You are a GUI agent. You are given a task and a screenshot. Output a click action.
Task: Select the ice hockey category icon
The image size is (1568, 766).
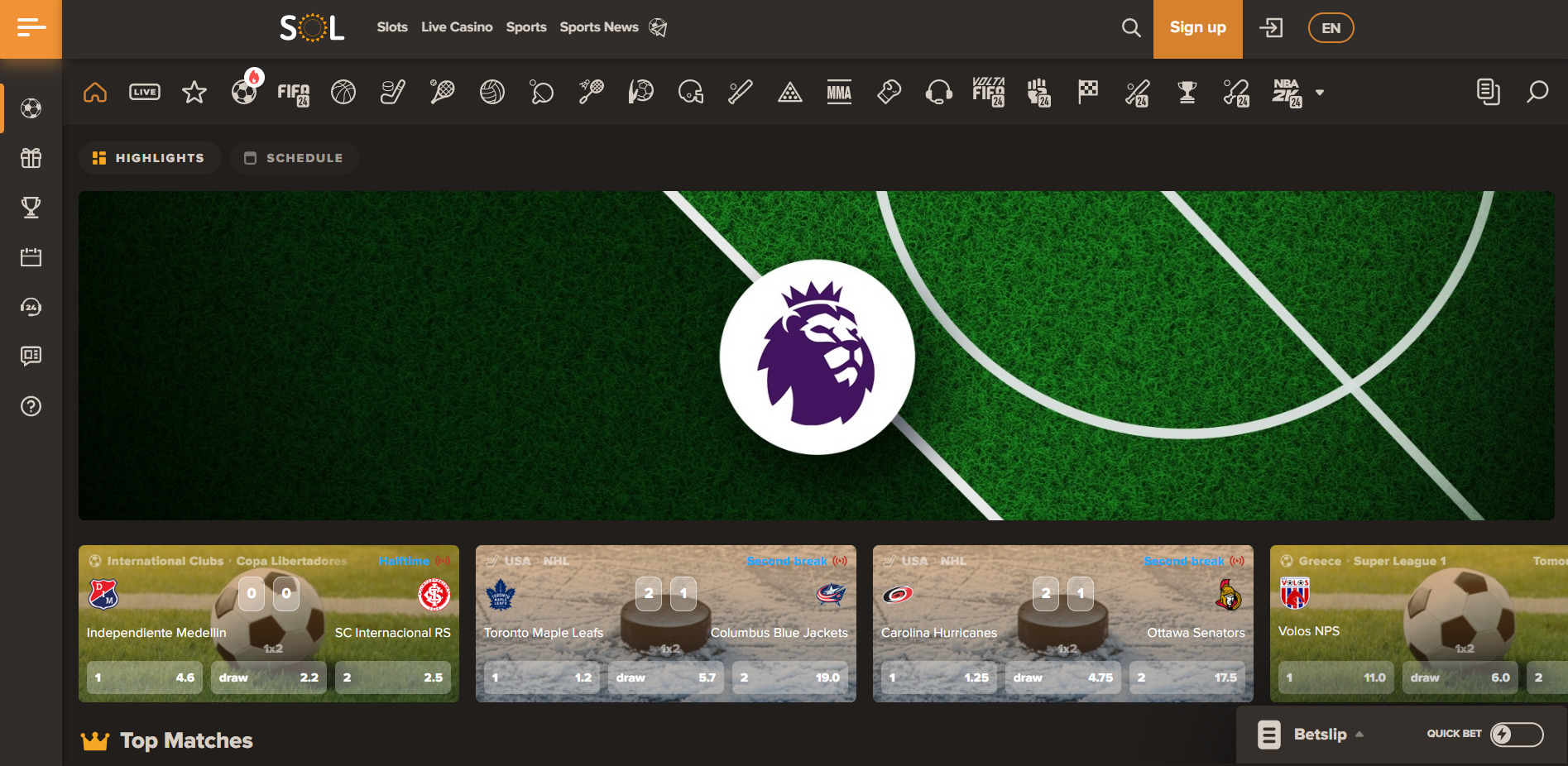click(393, 92)
